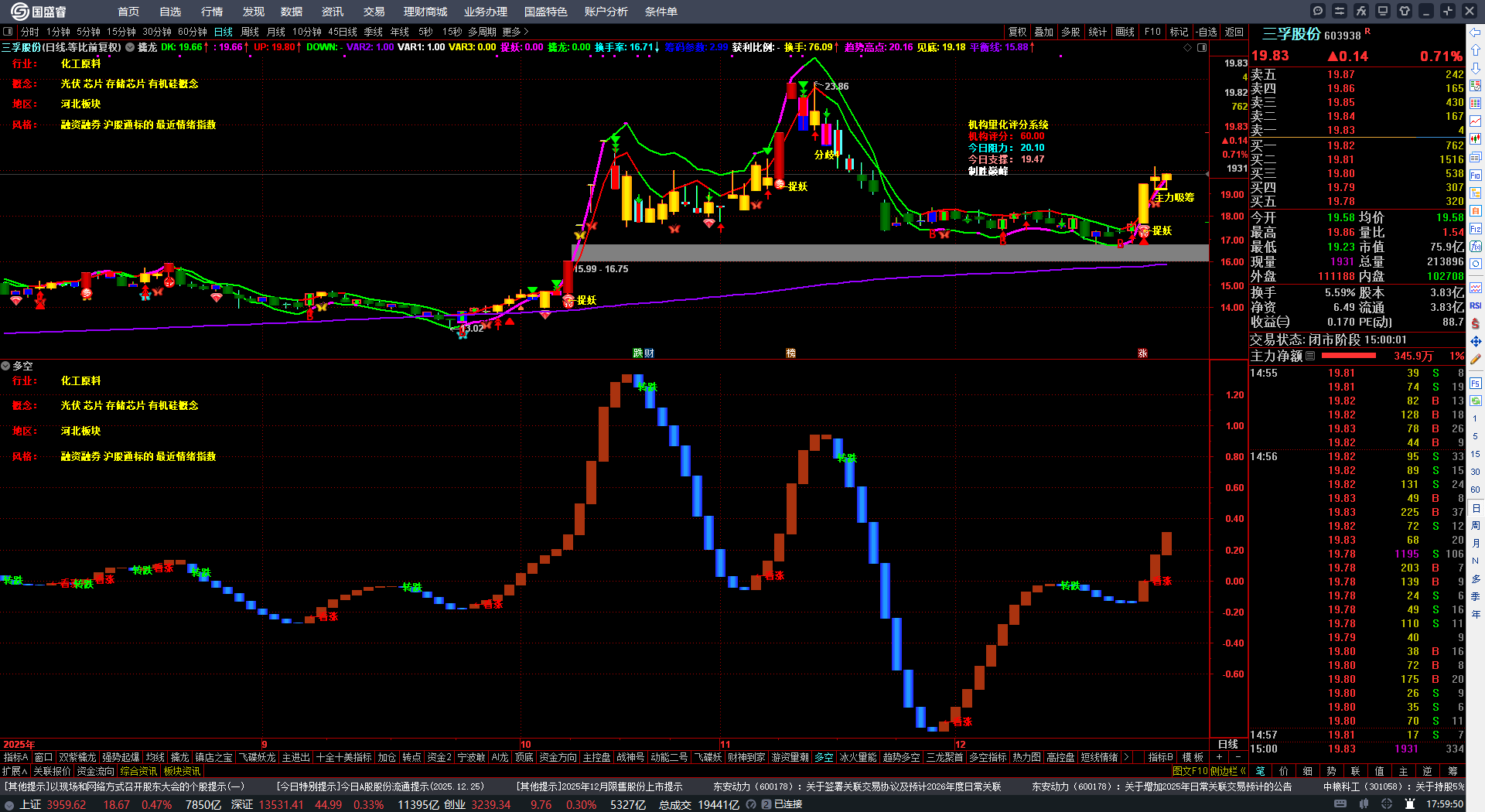Toggle the 叠加 overlay option

(1044, 32)
